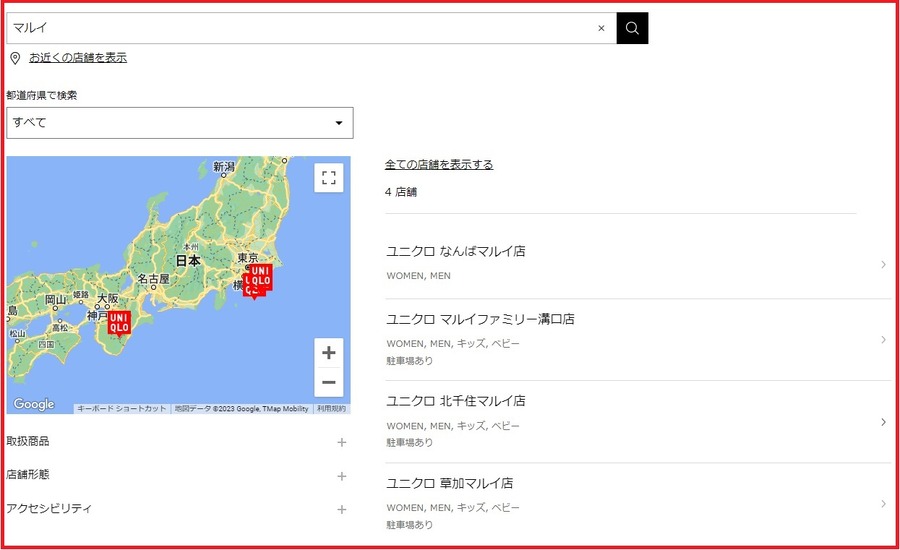The image size is (900, 550).
Task: Click the UNIQLO marker near Osaka
Action: coord(119,323)
